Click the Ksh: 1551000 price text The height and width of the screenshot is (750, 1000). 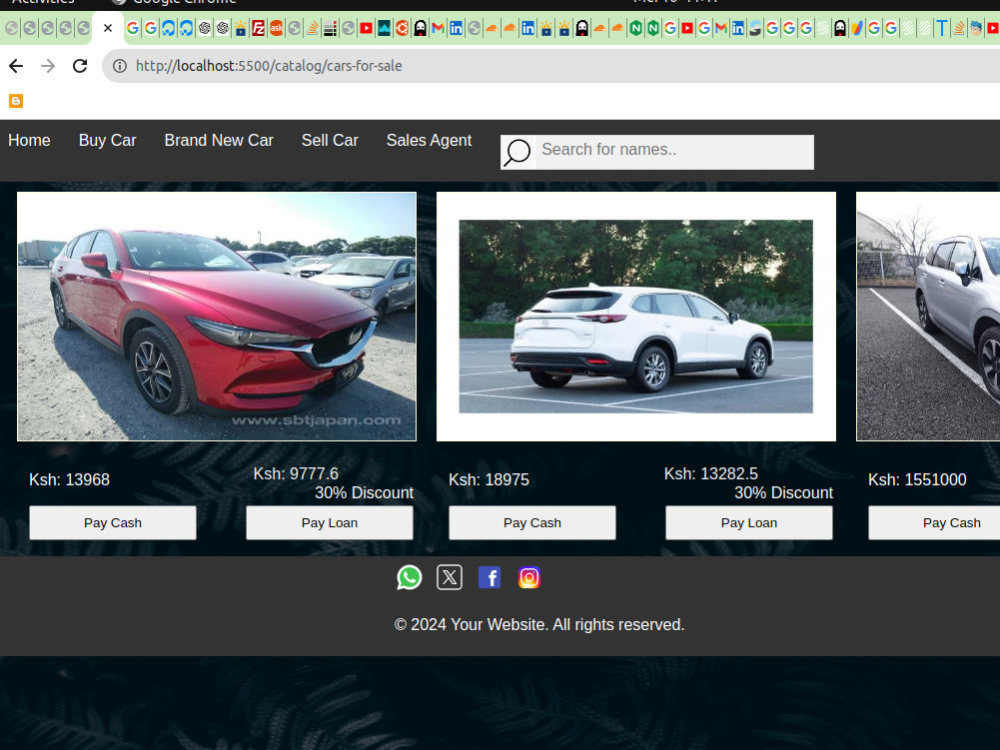917,480
